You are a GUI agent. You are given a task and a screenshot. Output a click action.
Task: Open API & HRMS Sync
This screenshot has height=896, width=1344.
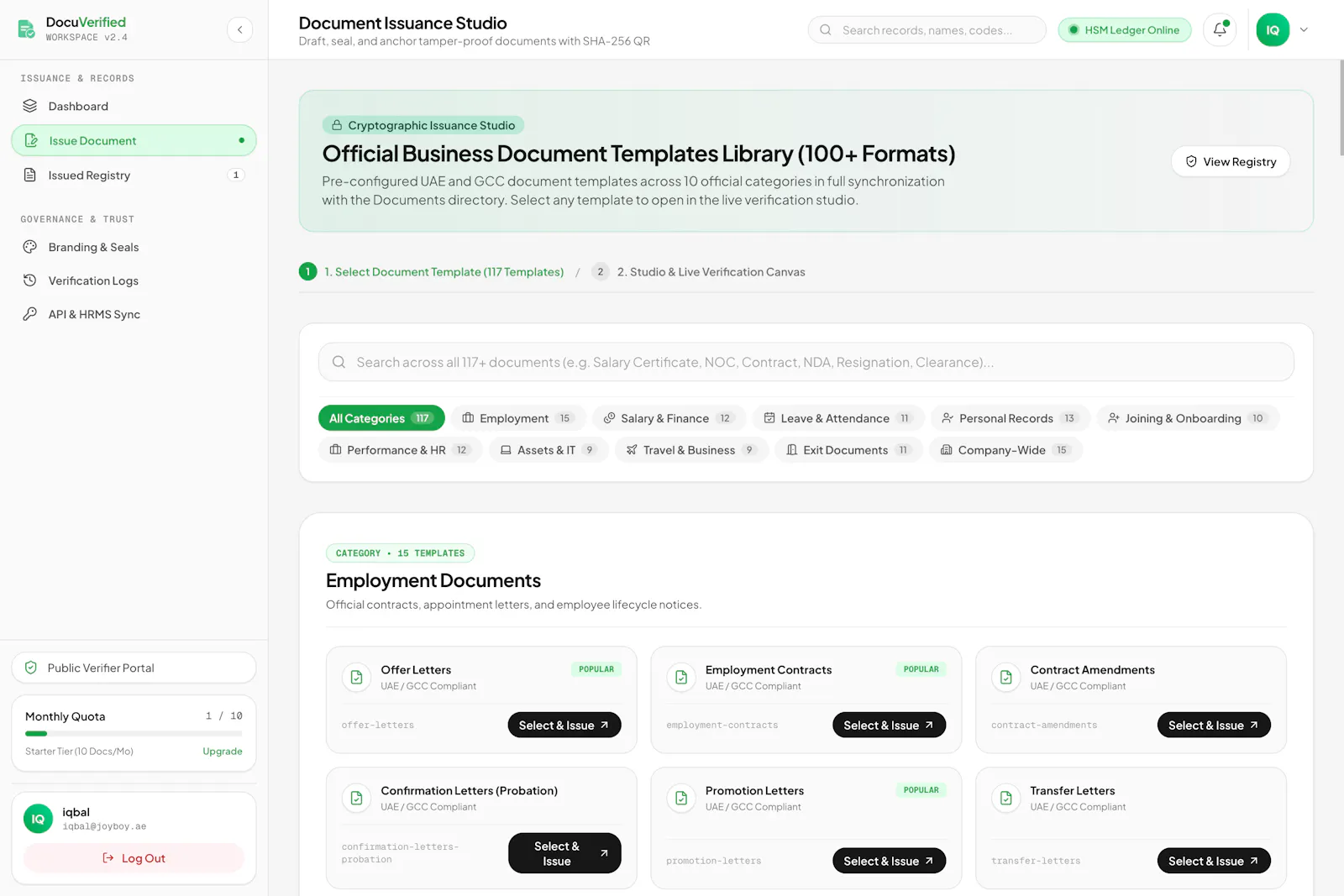coord(134,314)
